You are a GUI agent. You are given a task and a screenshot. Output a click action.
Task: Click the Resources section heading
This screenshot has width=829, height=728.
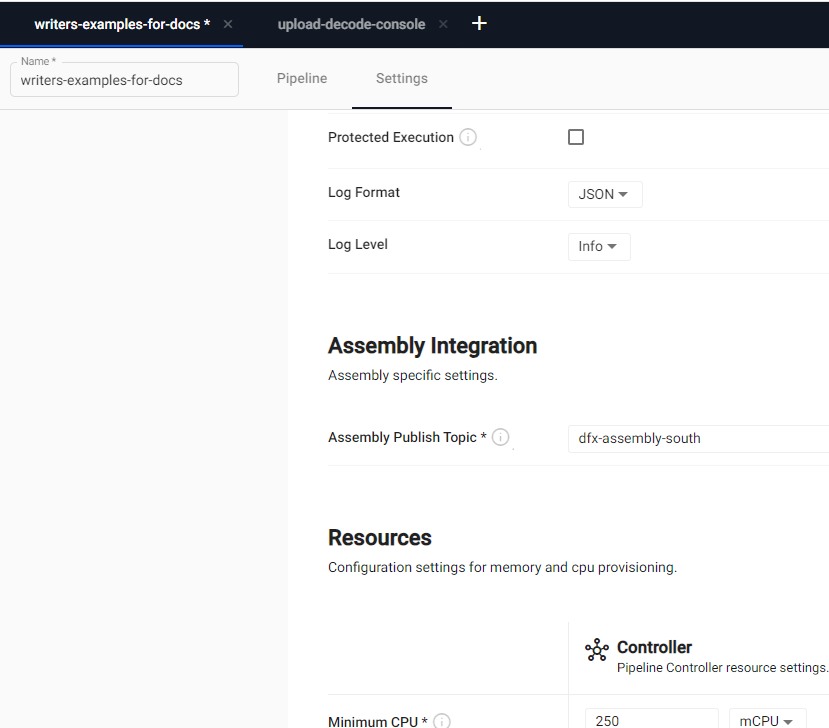point(380,538)
